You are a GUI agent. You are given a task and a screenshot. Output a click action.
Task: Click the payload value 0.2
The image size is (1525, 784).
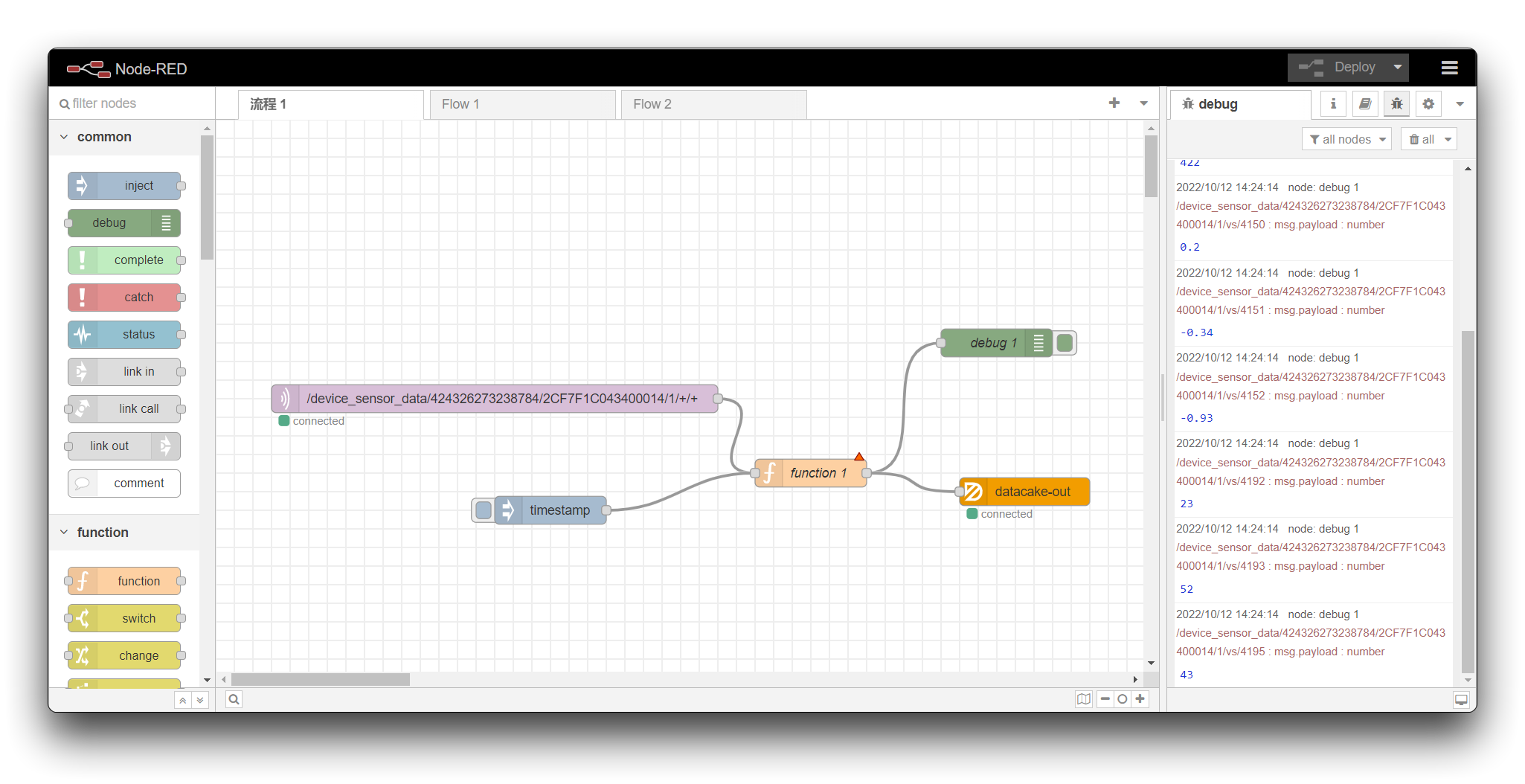[x=1189, y=248]
